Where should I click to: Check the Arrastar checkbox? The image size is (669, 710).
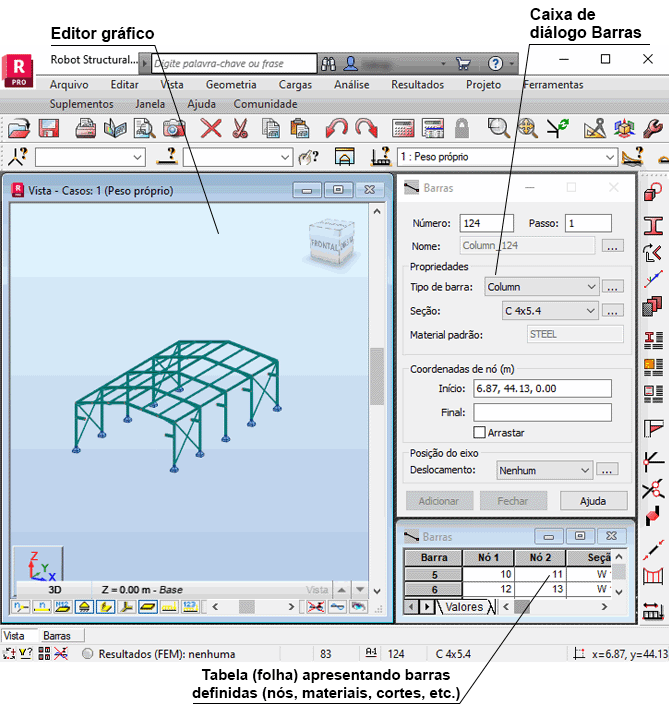coord(479,432)
